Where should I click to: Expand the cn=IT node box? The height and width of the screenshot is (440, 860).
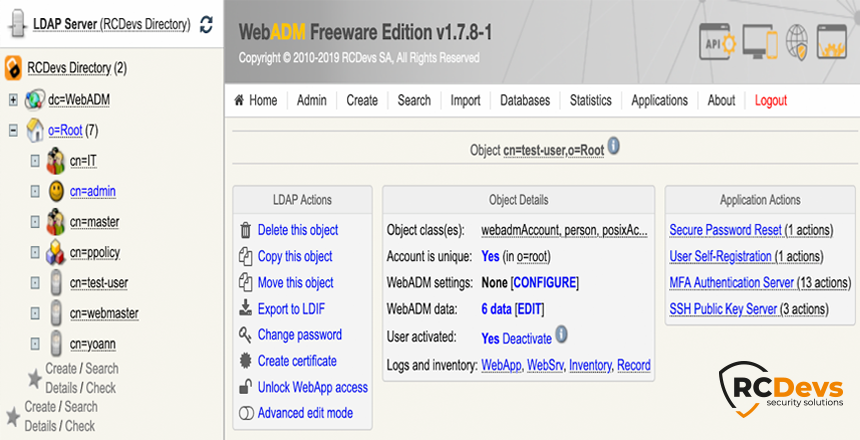pos(35,161)
